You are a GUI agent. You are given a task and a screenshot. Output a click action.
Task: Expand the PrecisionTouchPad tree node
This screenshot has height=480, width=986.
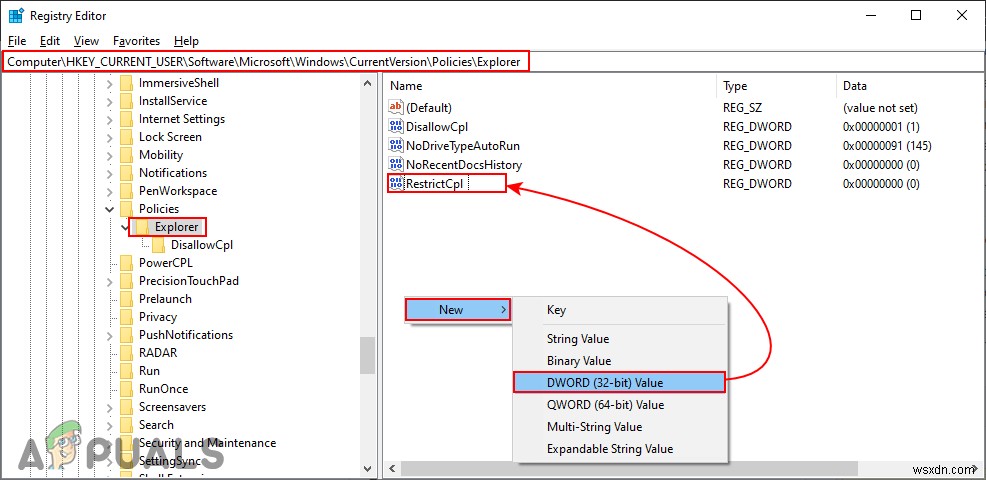coord(110,281)
